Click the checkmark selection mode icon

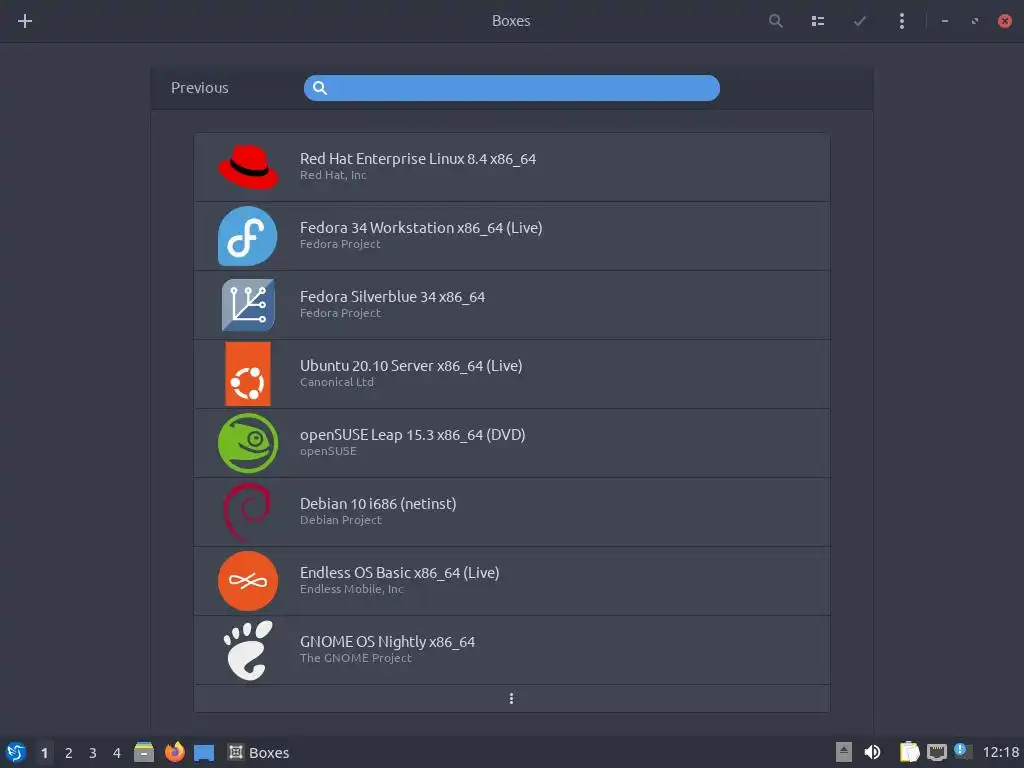[x=859, y=21]
